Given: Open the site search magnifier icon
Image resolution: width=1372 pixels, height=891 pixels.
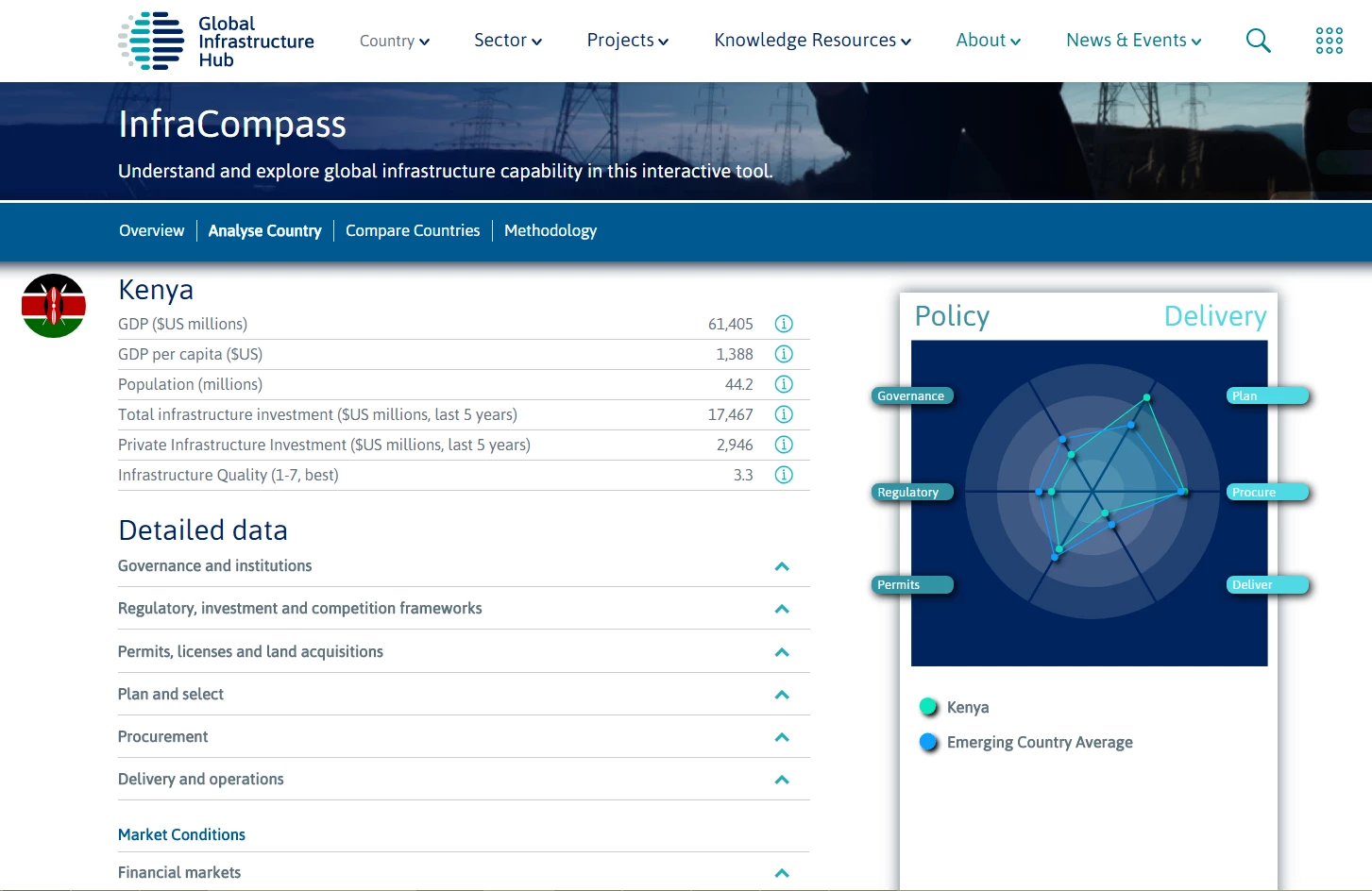Looking at the screenshot, I should [x=1258, y=41].
